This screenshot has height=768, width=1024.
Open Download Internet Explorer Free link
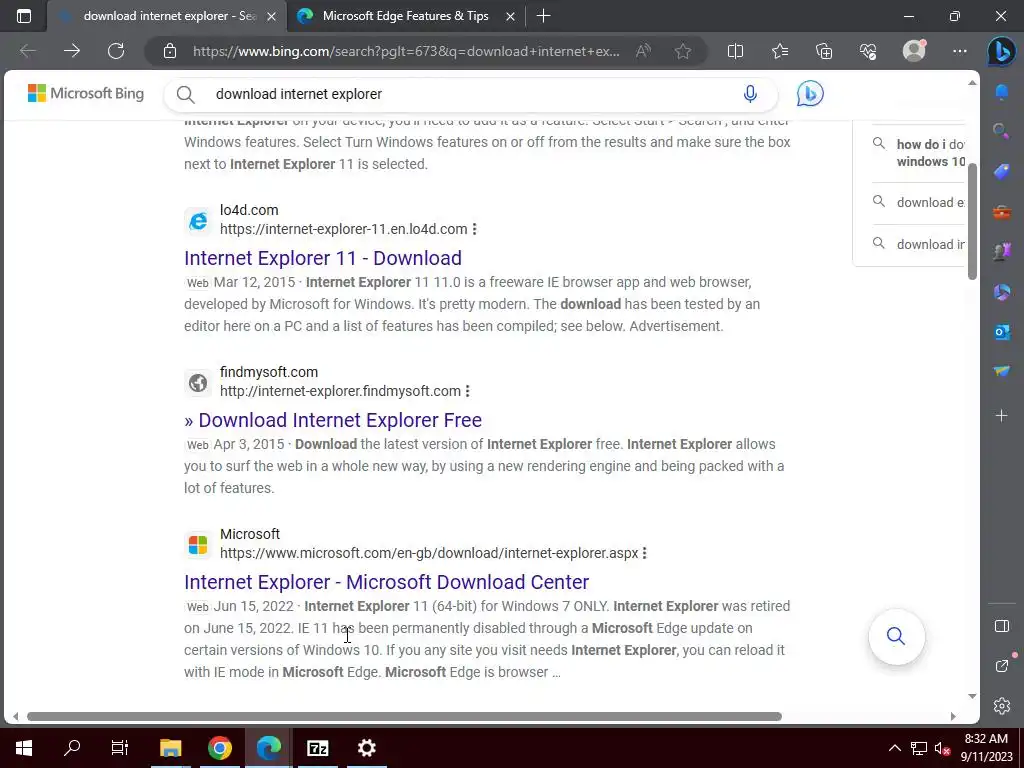click(x=333, y=420)
